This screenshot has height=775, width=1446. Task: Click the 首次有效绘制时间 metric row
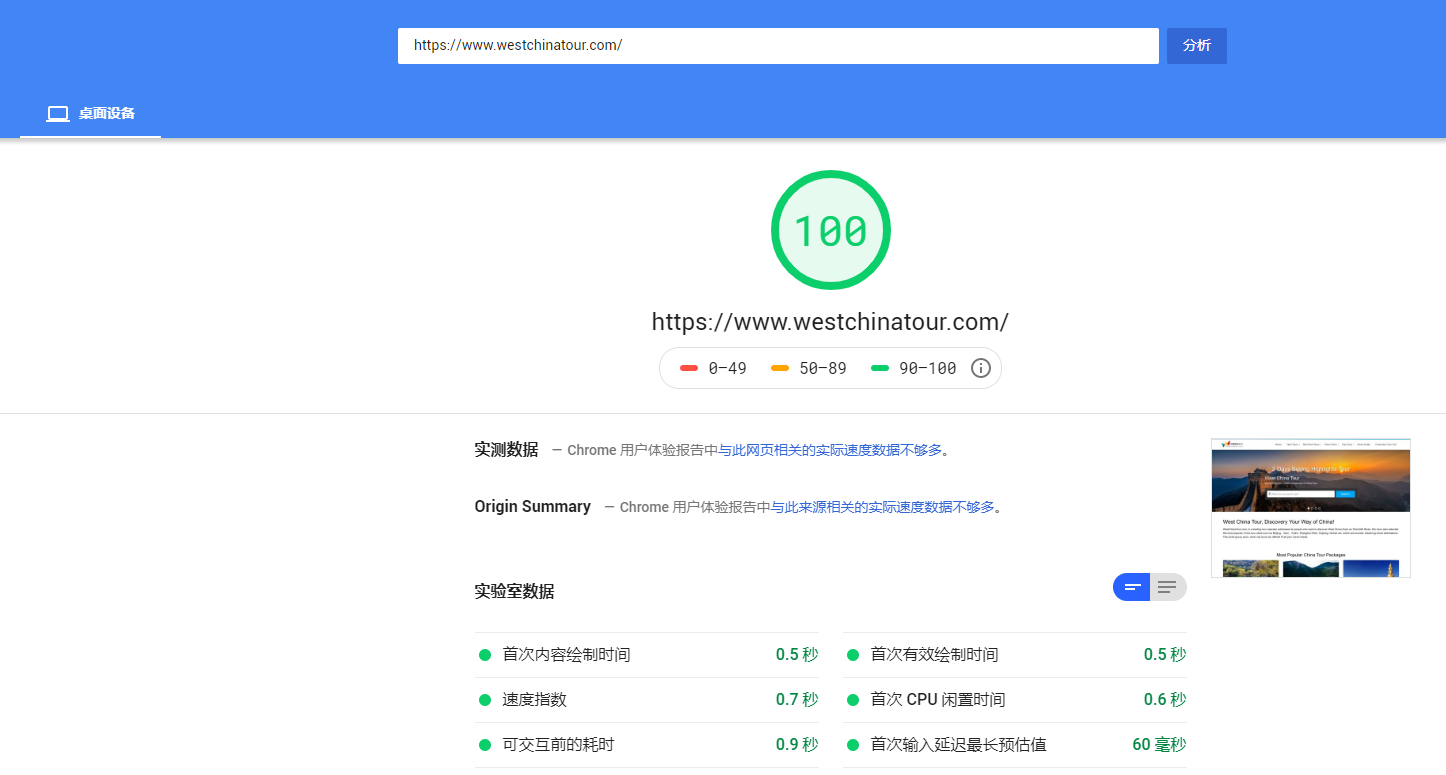point(1015,655)
